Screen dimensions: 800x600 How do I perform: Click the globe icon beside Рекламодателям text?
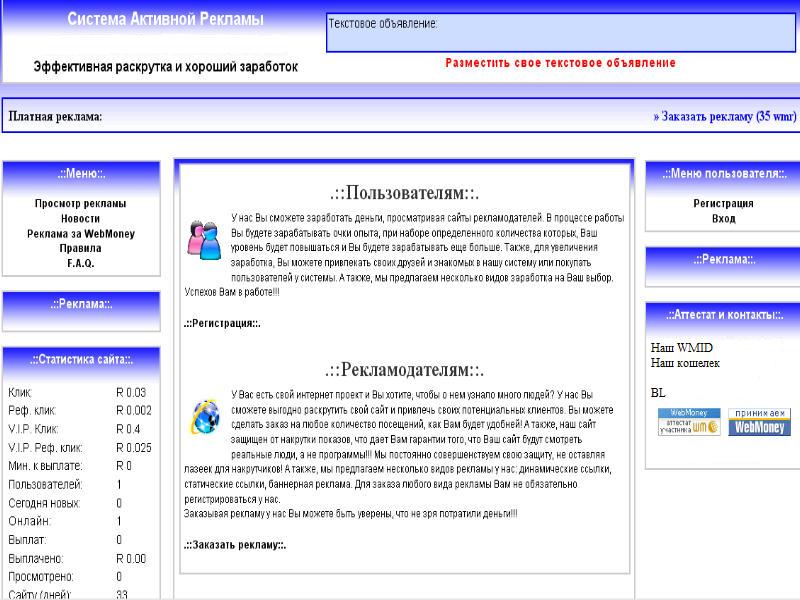coord(206,417)
